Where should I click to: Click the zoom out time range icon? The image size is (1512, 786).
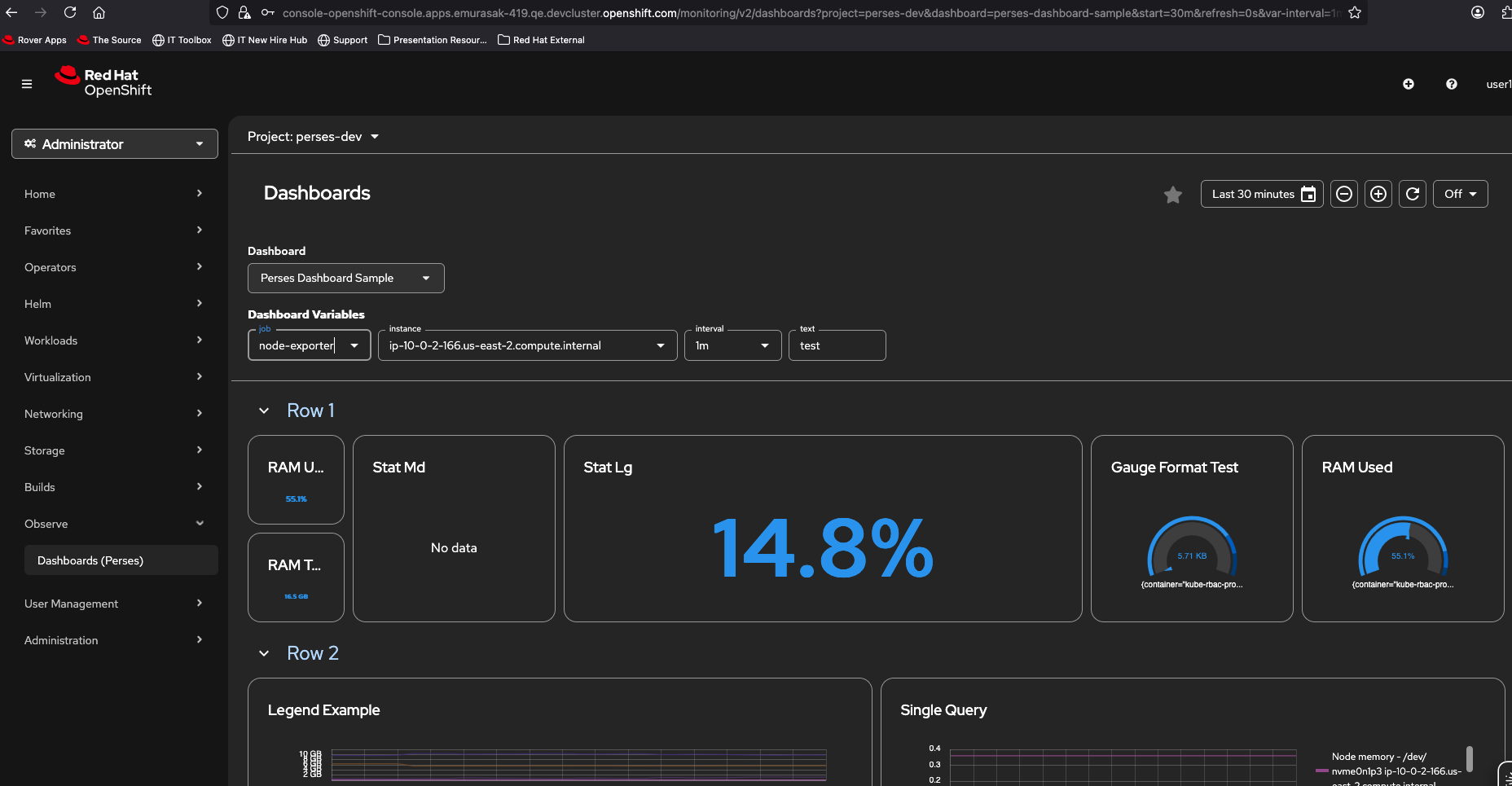tap(1344, 194)
